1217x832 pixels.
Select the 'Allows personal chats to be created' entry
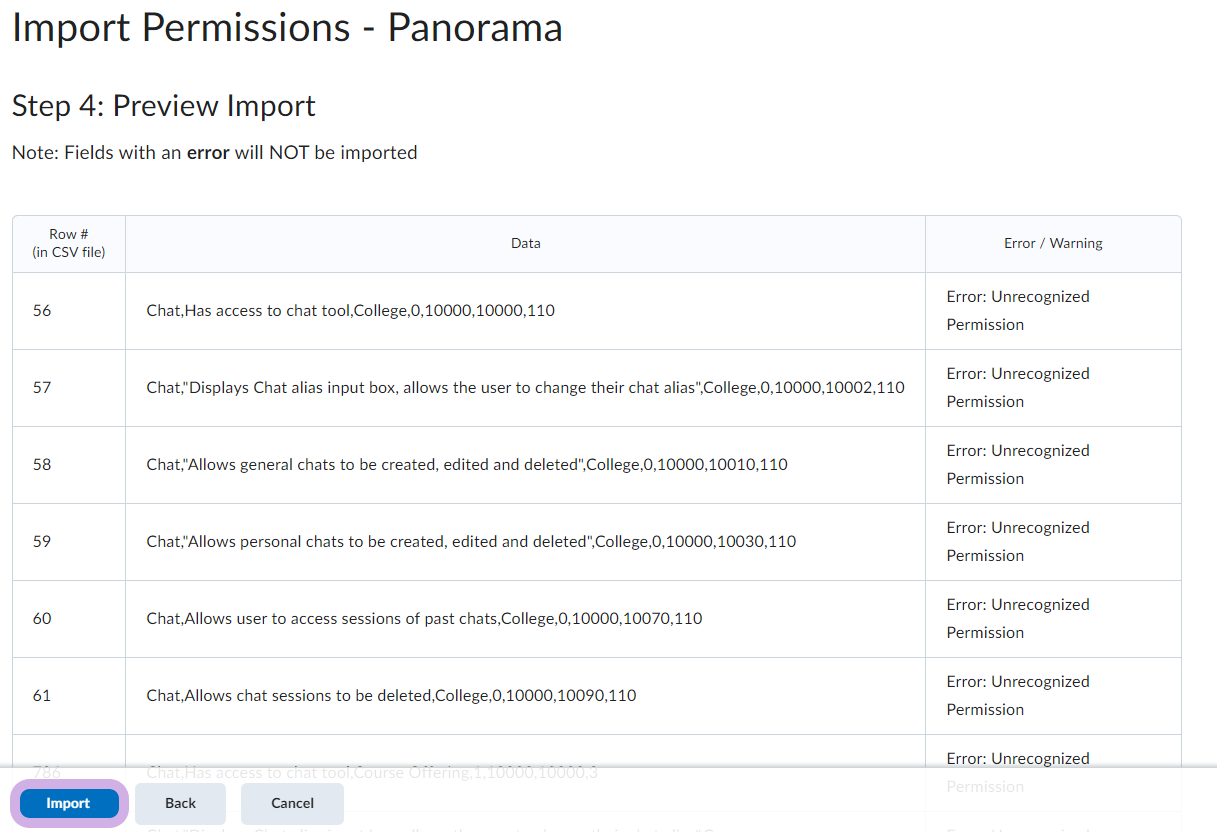click(471, 542)
